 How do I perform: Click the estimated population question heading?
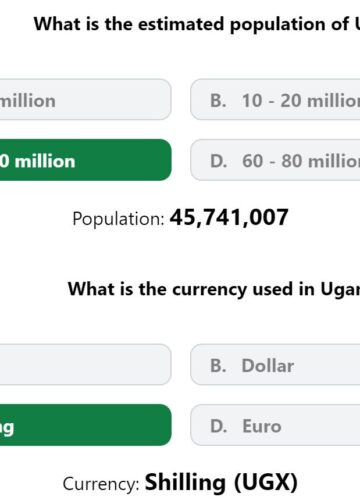(x=197, y=25)
